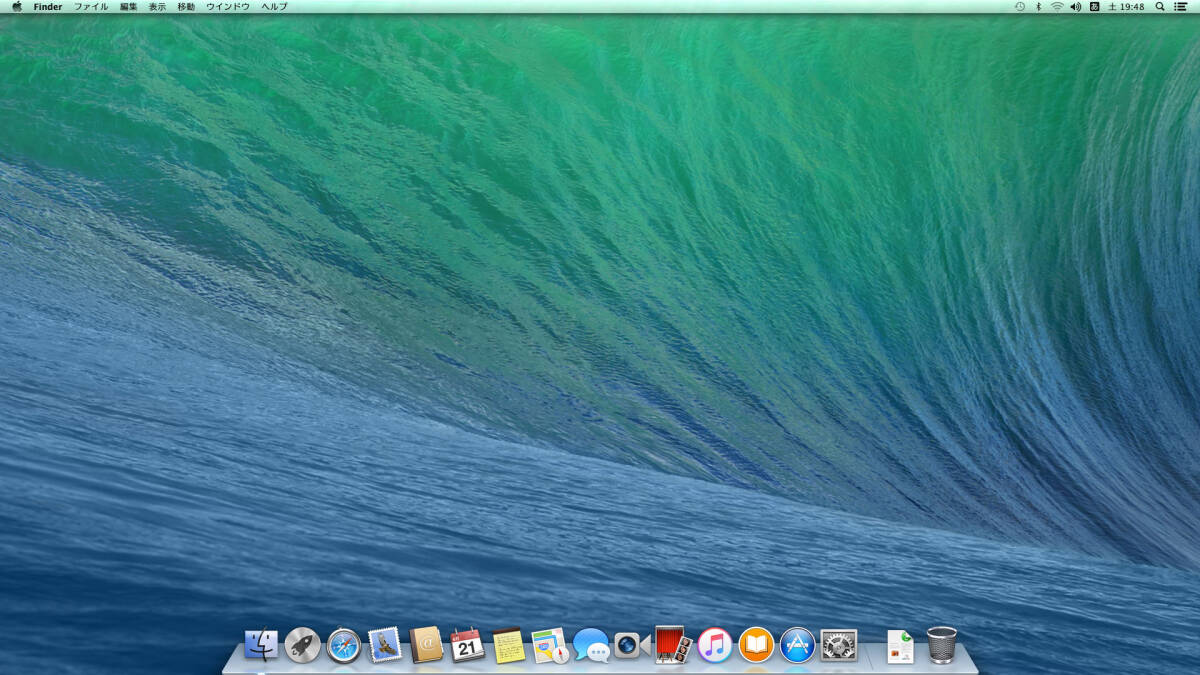
Task: Open the Apple menu
Action: tap(16, 6)
